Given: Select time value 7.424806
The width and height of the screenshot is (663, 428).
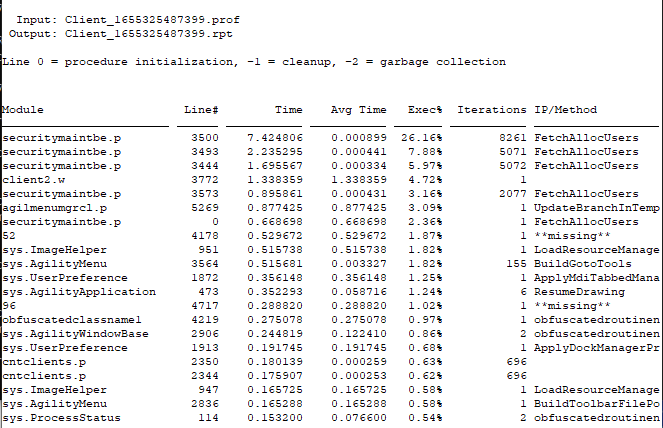Looking at the screenshot, I should click(x=275, y=138).
